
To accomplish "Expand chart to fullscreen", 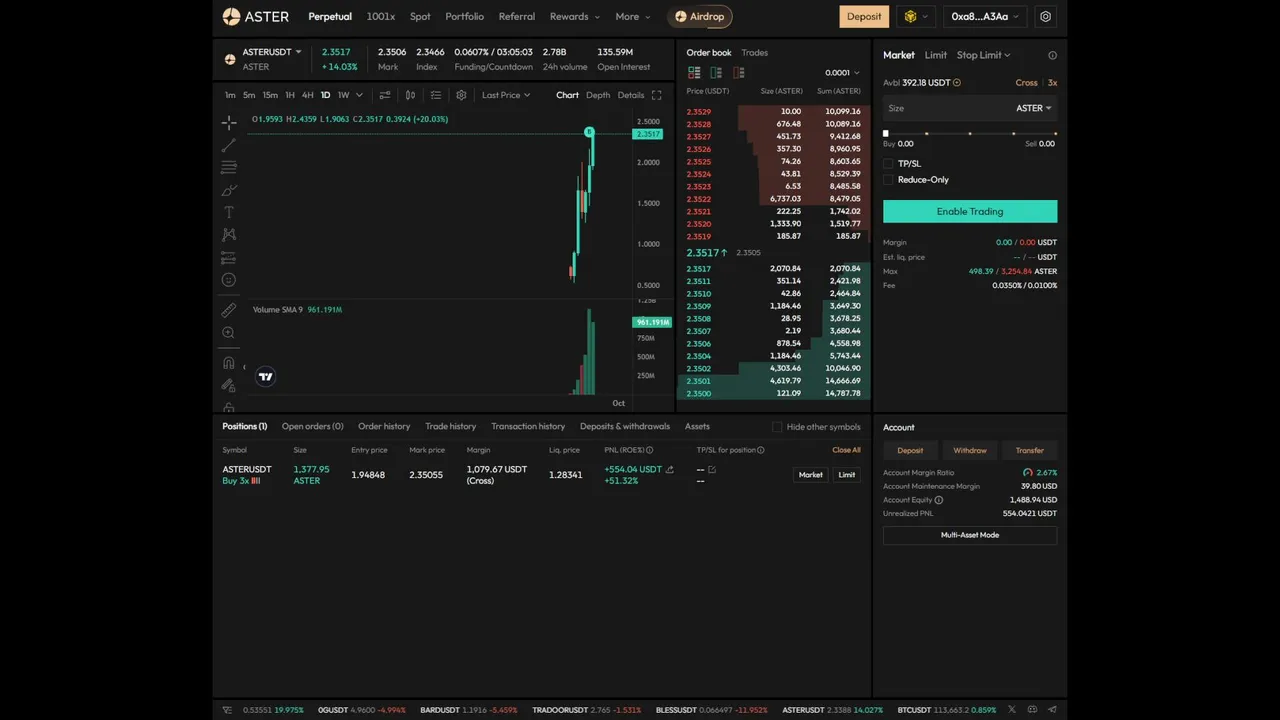I will [656, 95].
